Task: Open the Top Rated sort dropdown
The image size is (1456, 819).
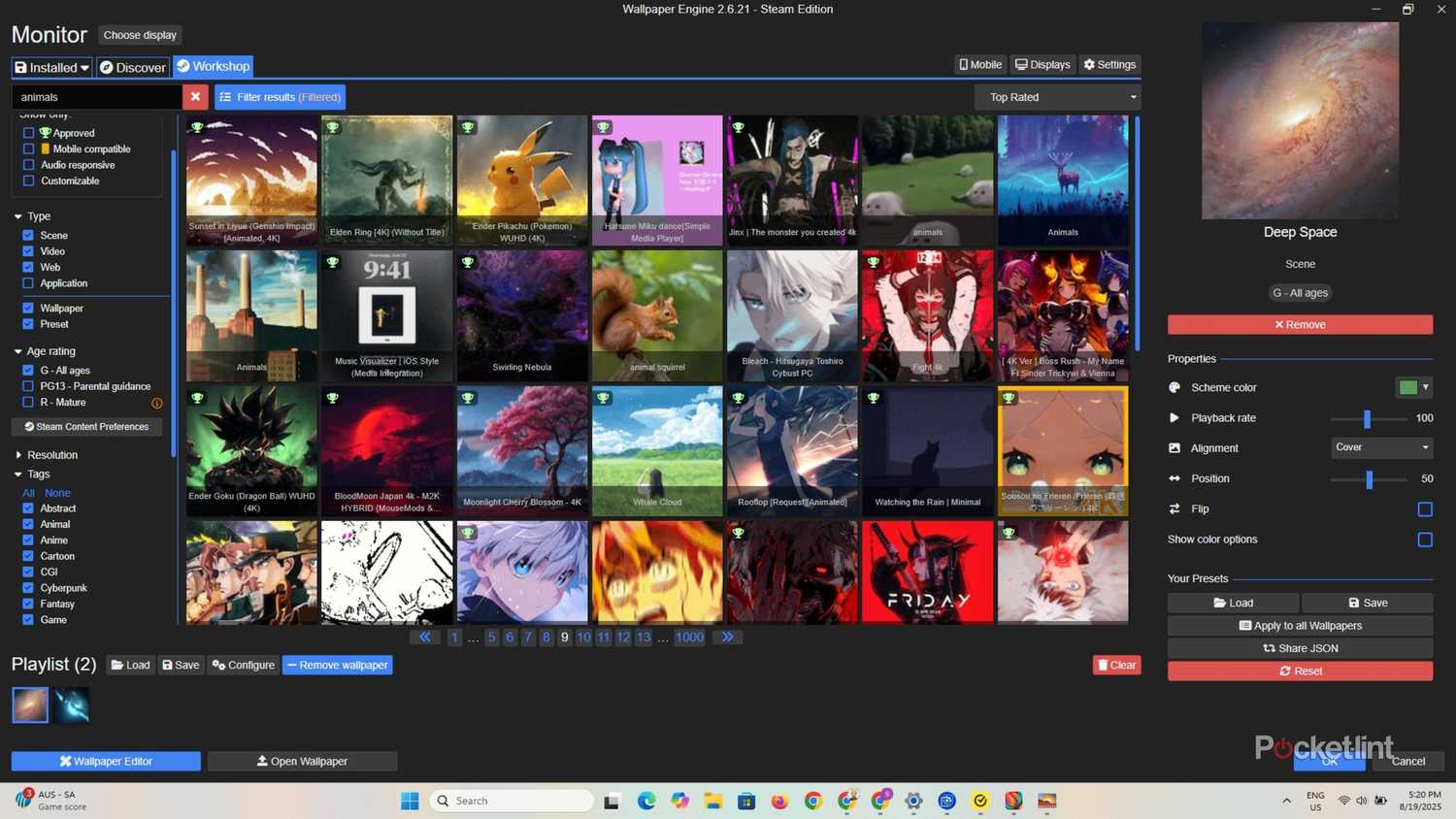Action: tap(1058, 97)
